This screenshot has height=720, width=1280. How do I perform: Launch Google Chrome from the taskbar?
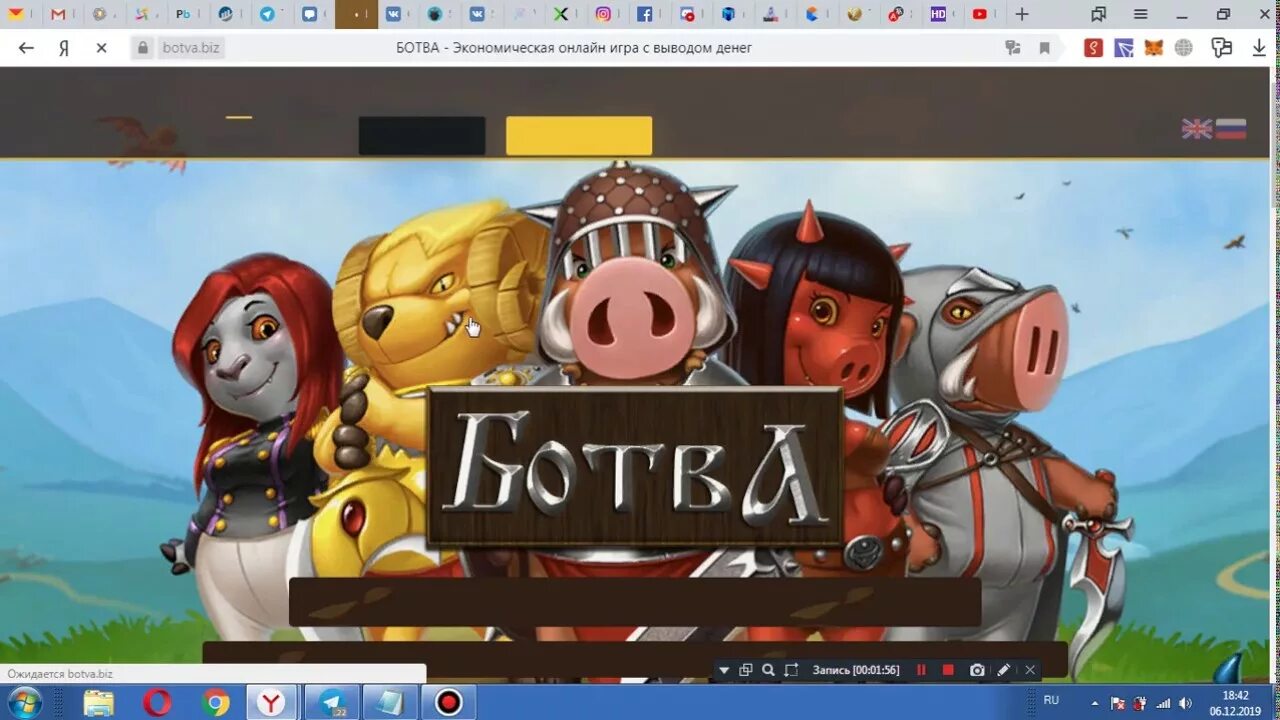coord(215,702)
